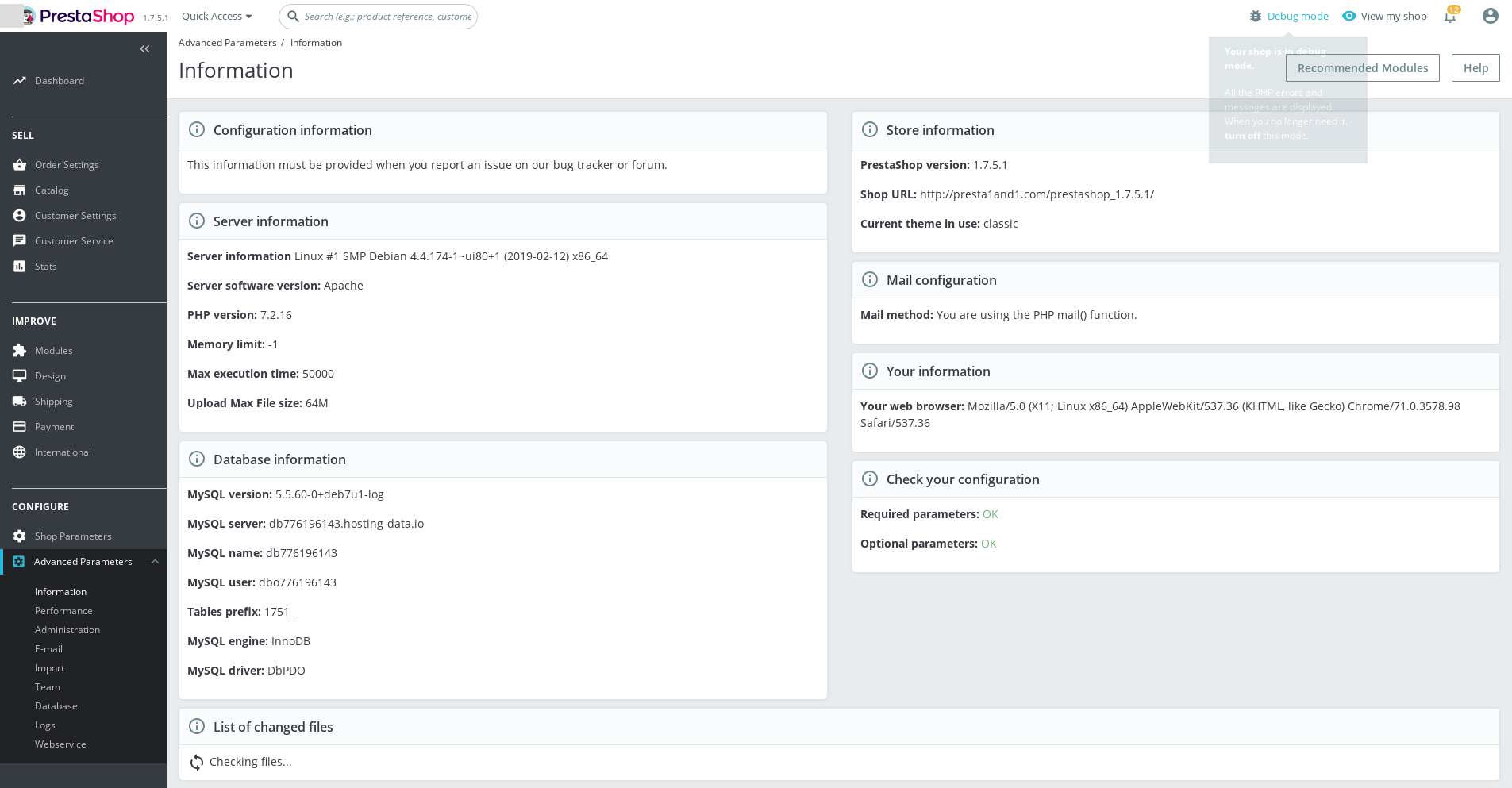Click the Recommended Modules button
This screenshot has width=1512, height=788.
coord(1362,67)
